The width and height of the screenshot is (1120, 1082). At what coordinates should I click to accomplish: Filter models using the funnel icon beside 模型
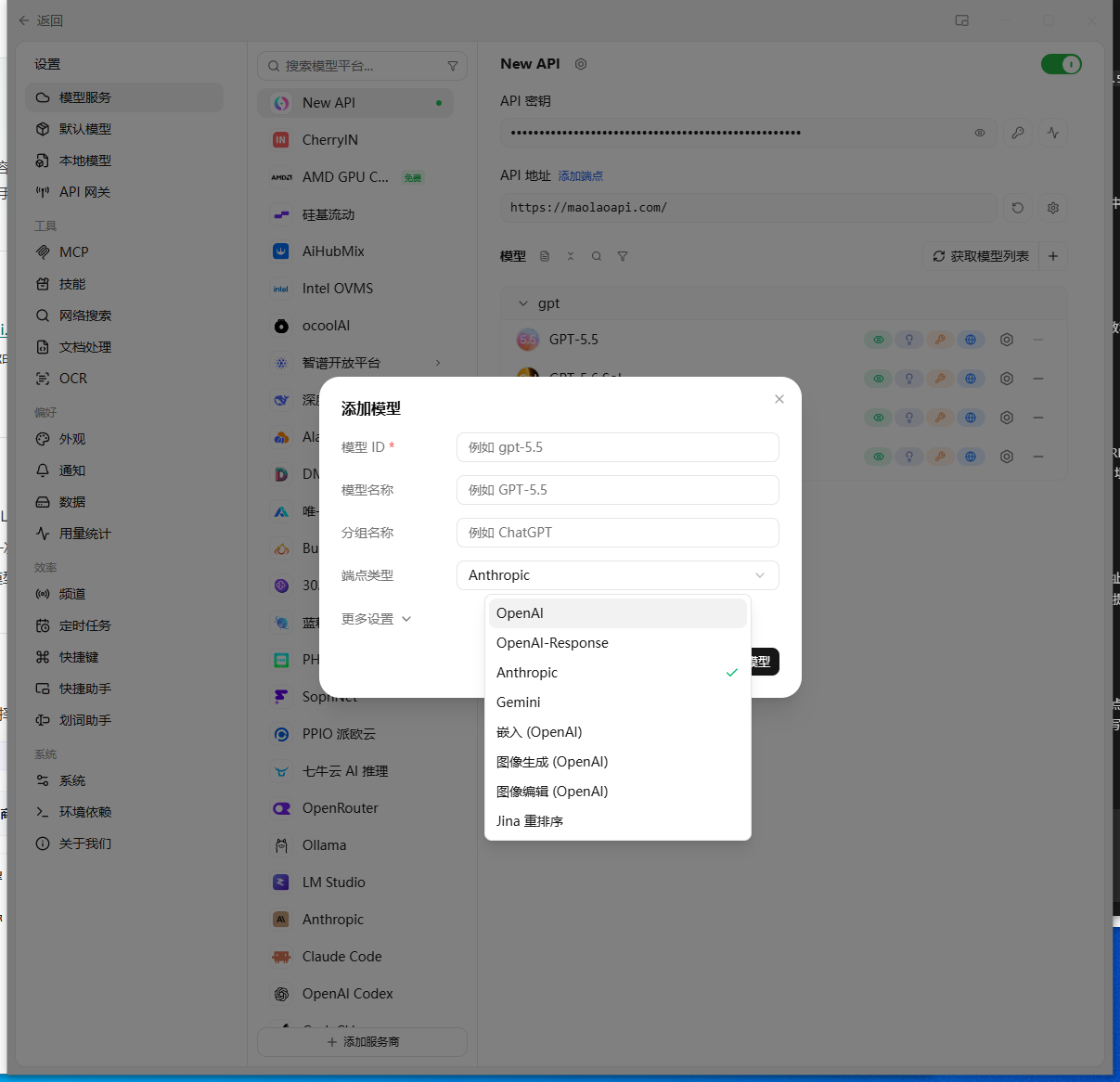pyautogui.click(x=623, y=256)
